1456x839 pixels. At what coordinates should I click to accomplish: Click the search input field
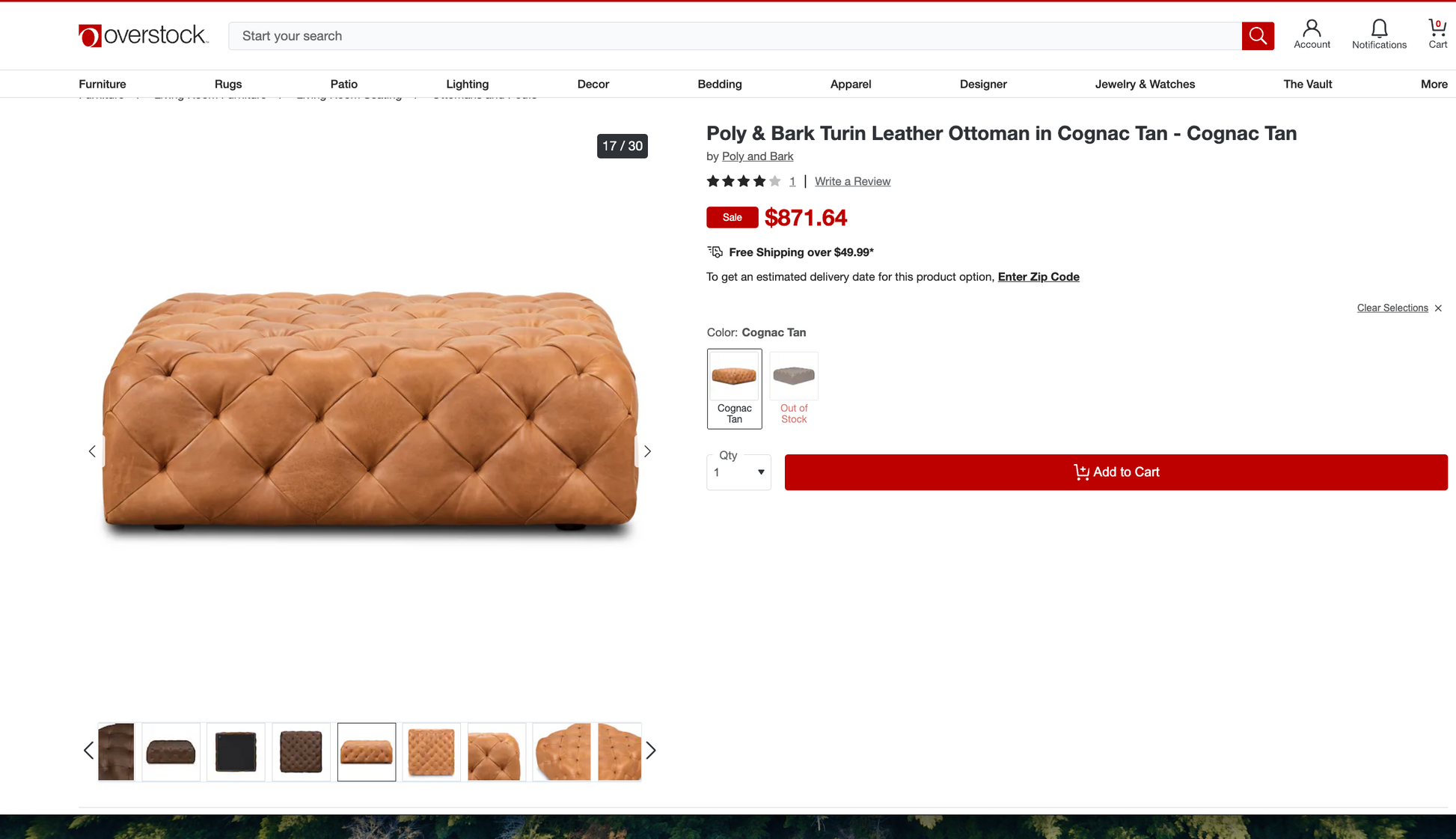click(733, 36)
